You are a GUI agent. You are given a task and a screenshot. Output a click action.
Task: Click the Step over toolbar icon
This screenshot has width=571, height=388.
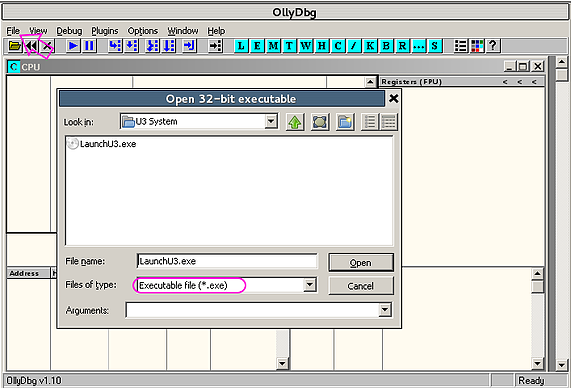tap(131, 46)
